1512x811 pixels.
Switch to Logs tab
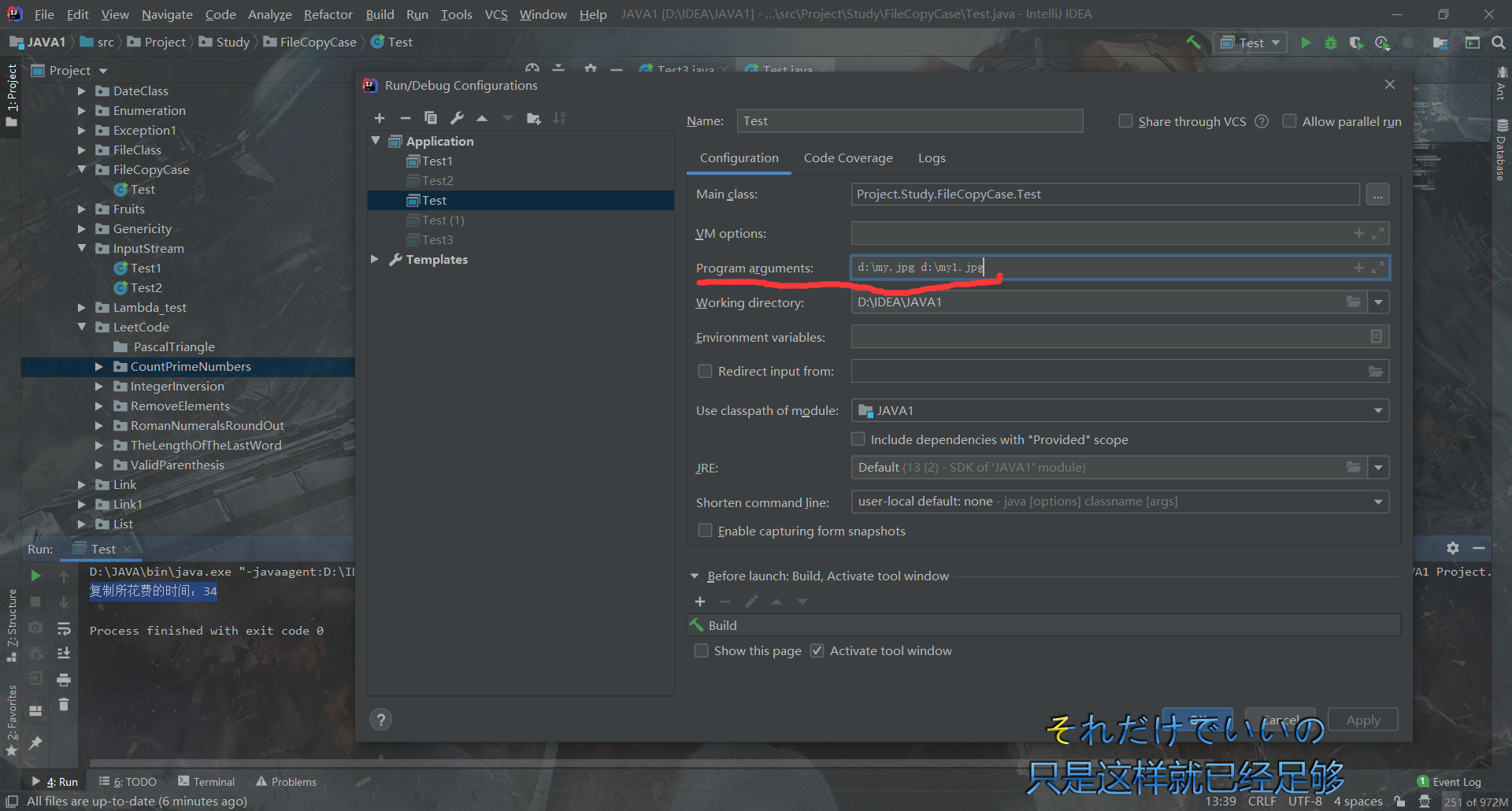click(932, 158)
